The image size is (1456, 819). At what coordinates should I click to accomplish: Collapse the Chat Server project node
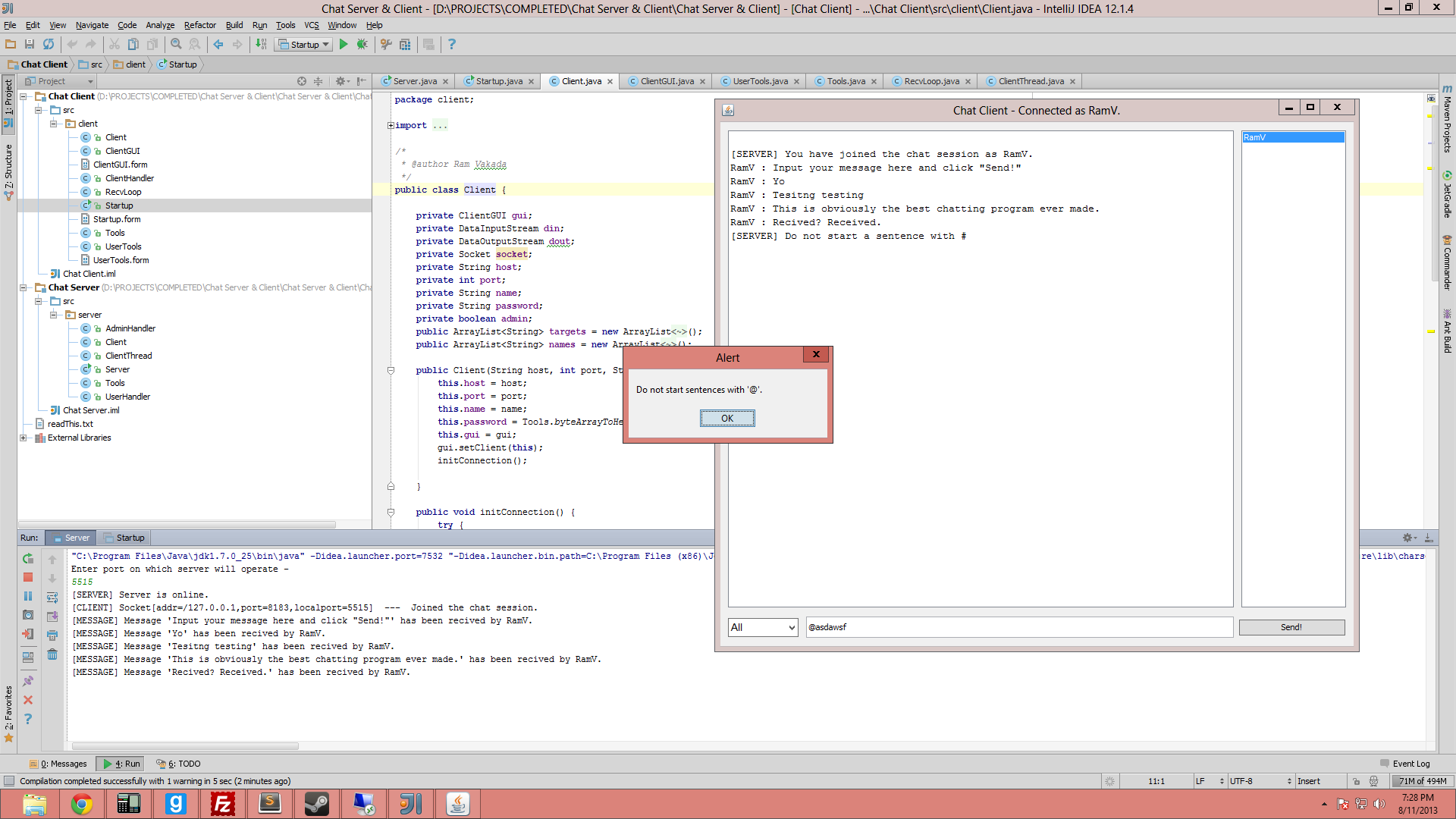tap(24, 287)
